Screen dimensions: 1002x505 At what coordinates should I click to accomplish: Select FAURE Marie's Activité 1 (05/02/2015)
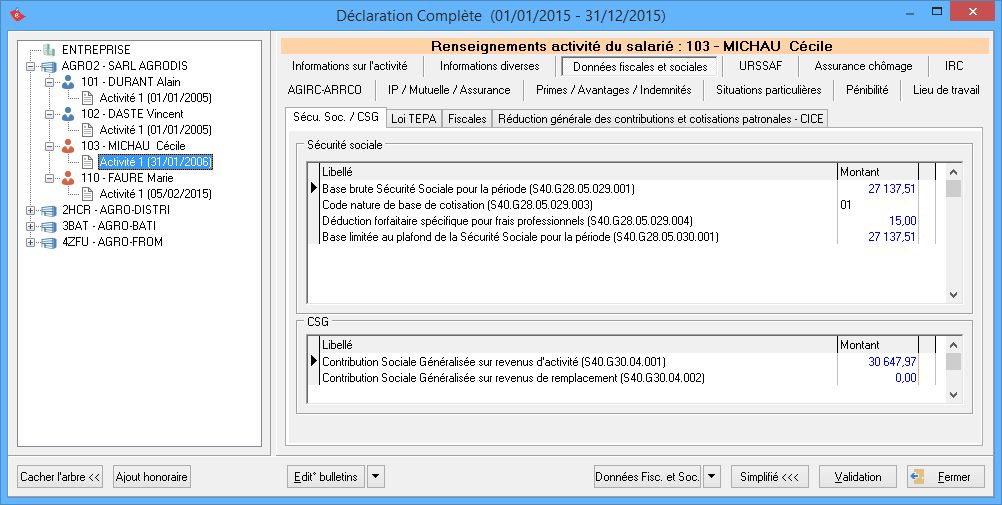click(x=155, y=194)
